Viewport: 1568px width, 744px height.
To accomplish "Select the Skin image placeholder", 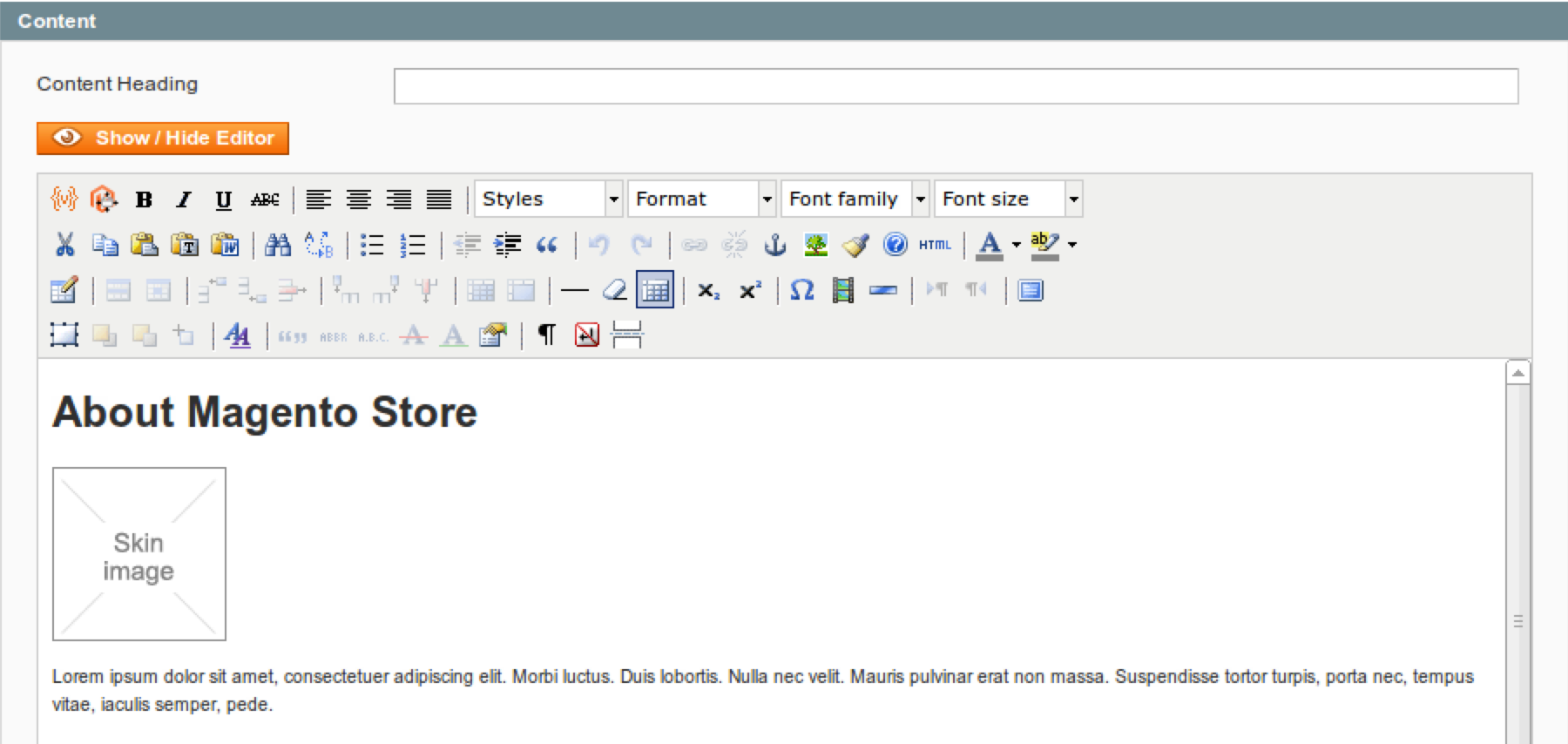I will pos(139,554).
